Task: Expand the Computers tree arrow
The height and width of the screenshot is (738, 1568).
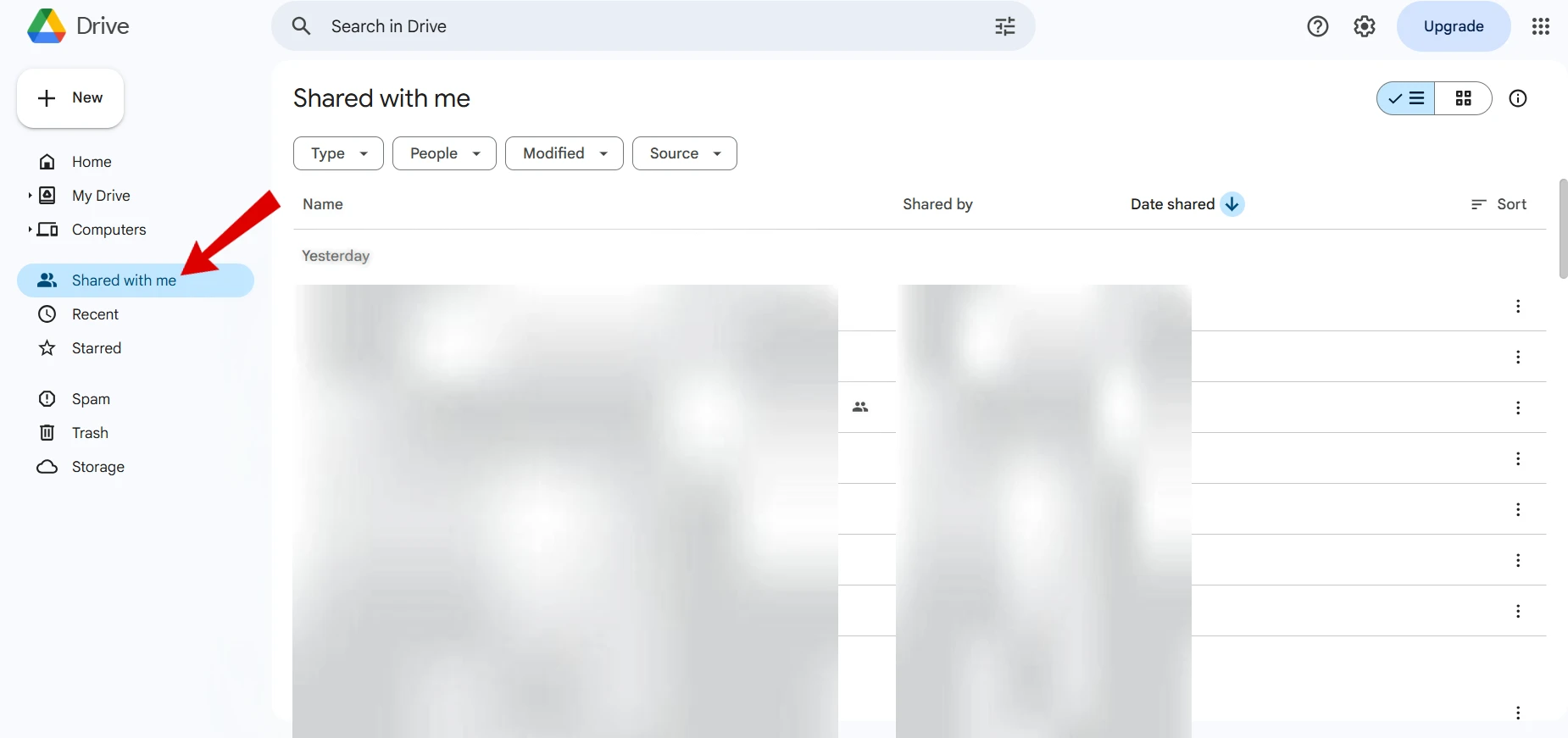Action: [30, 230]
